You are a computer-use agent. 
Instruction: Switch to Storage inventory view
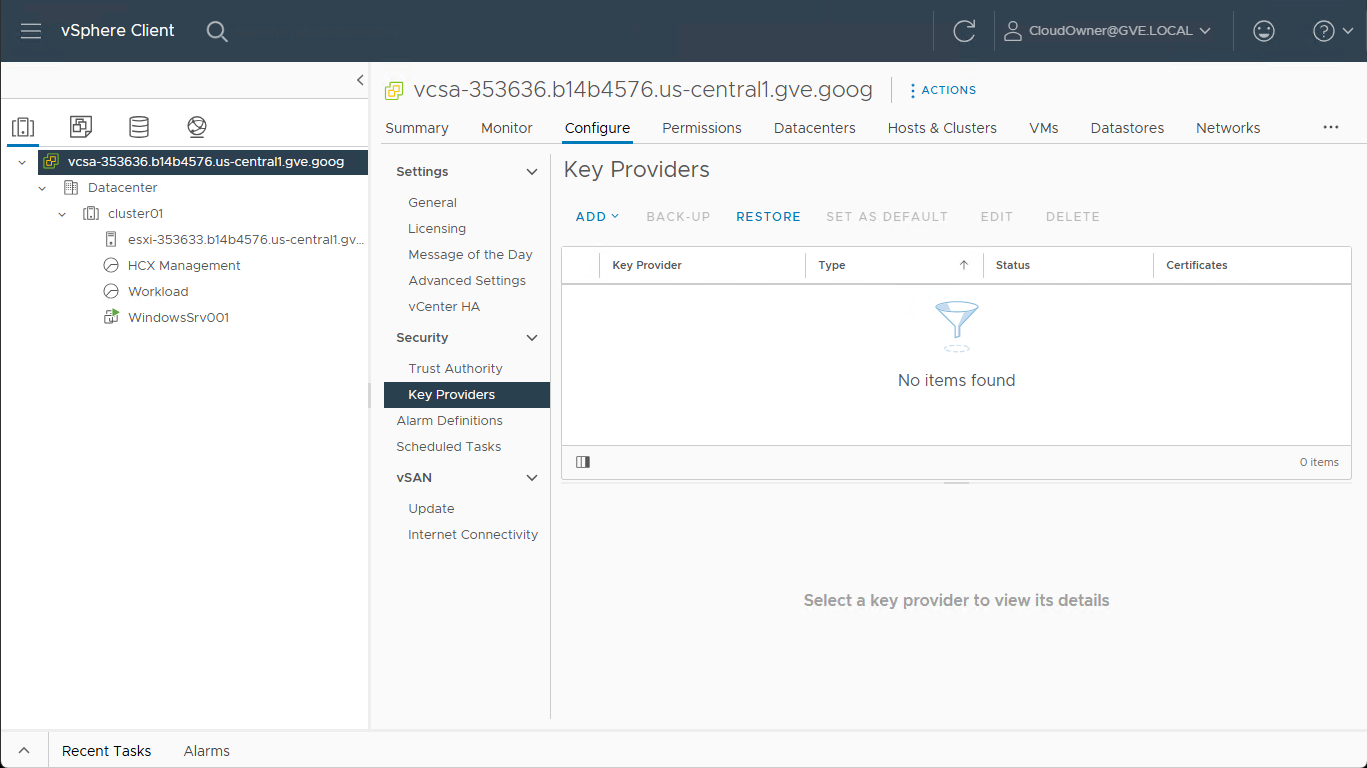(139, 126)
